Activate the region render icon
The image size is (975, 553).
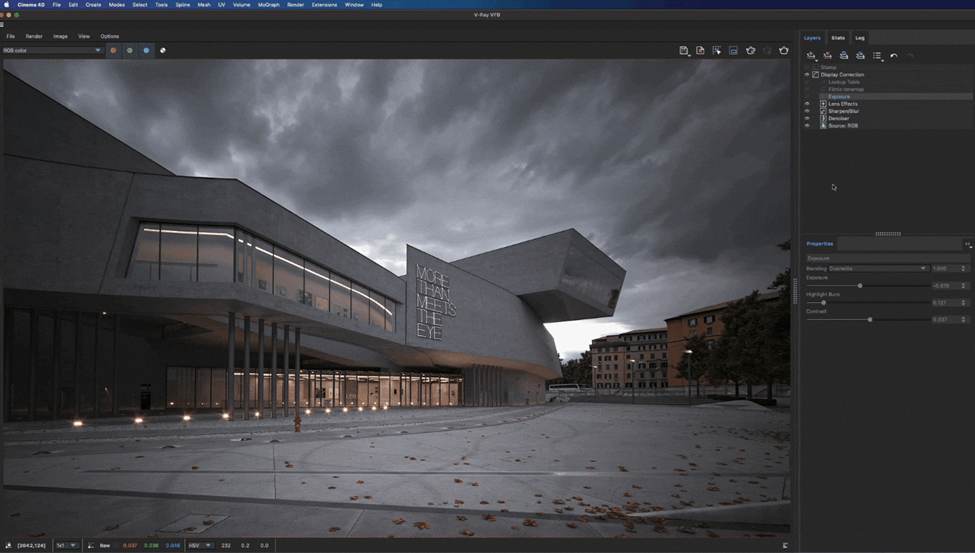click(x=734, y=50)
